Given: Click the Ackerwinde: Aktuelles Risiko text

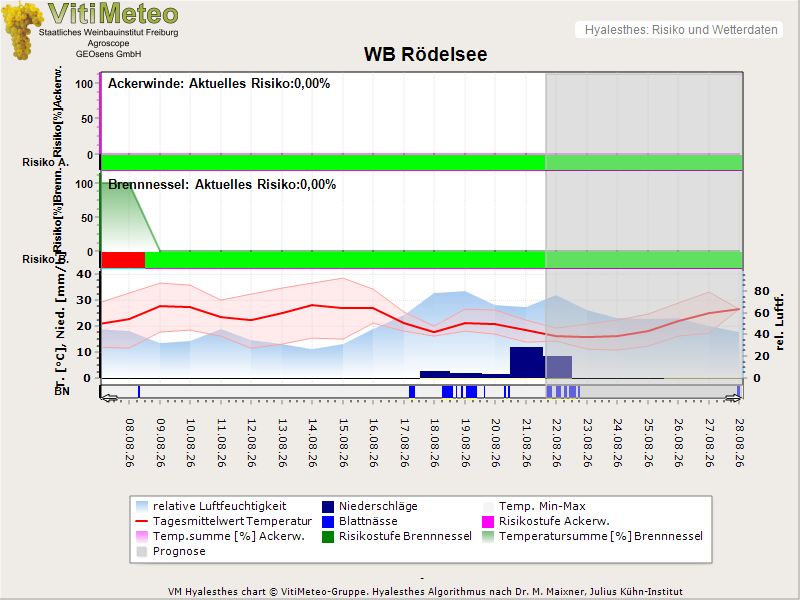Looking at the screenshot, I should tap(219, 83).
